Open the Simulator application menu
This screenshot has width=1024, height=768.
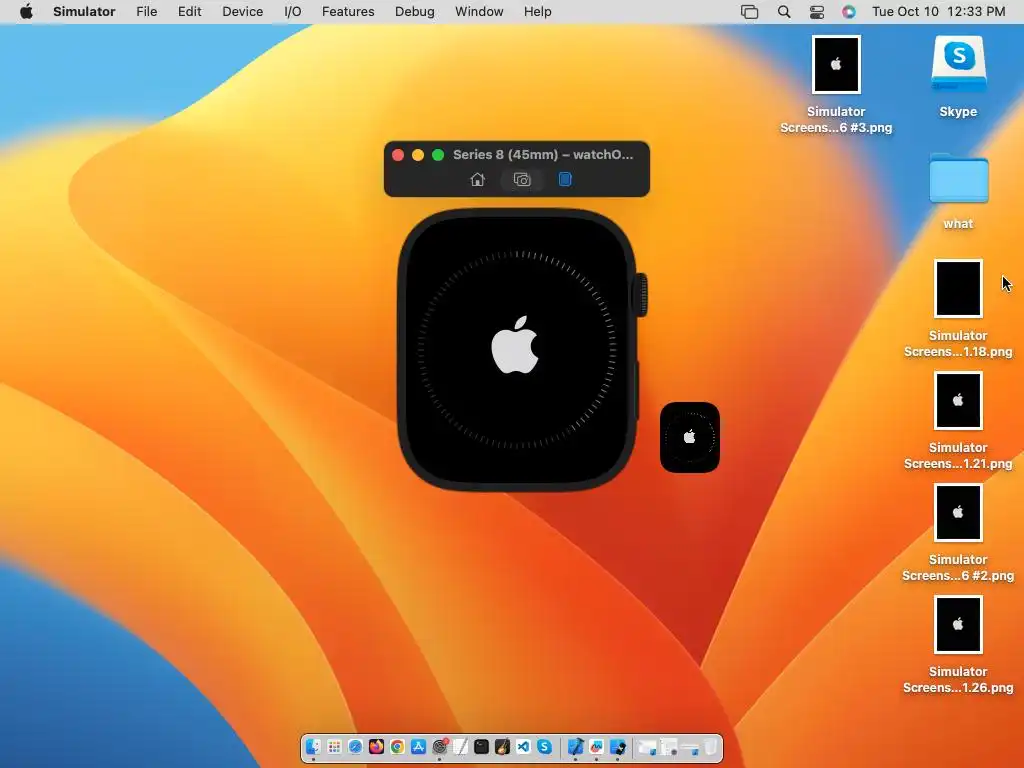pyautogui.click(x=84, y=12)
